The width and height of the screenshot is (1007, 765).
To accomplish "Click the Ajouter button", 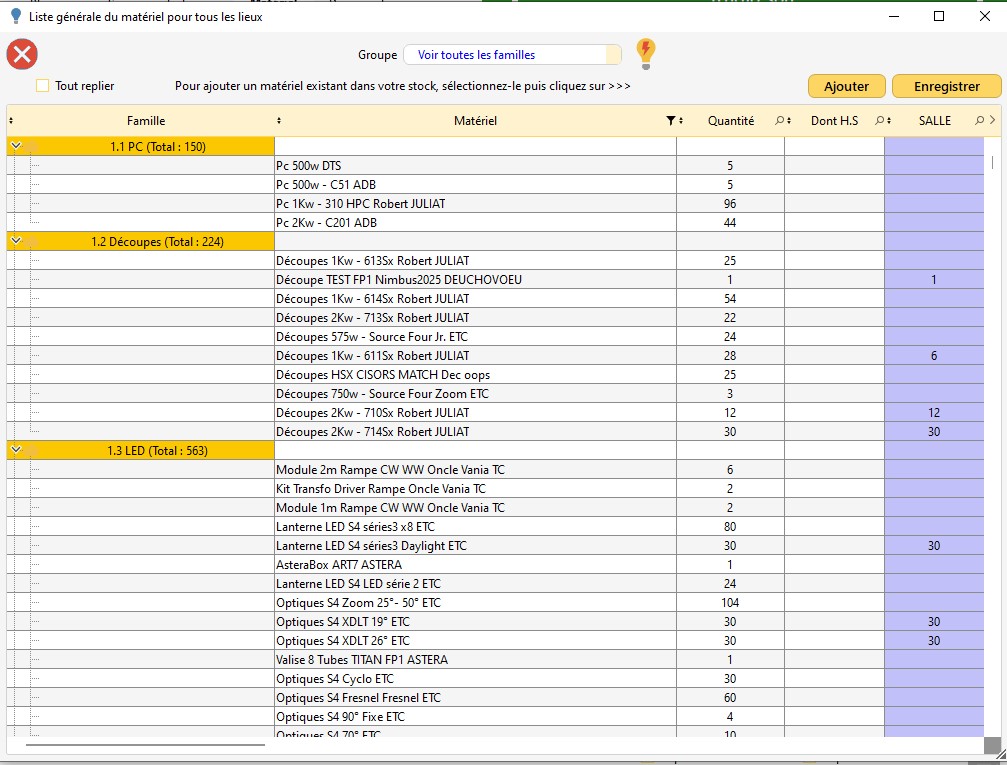I will 846,86.
